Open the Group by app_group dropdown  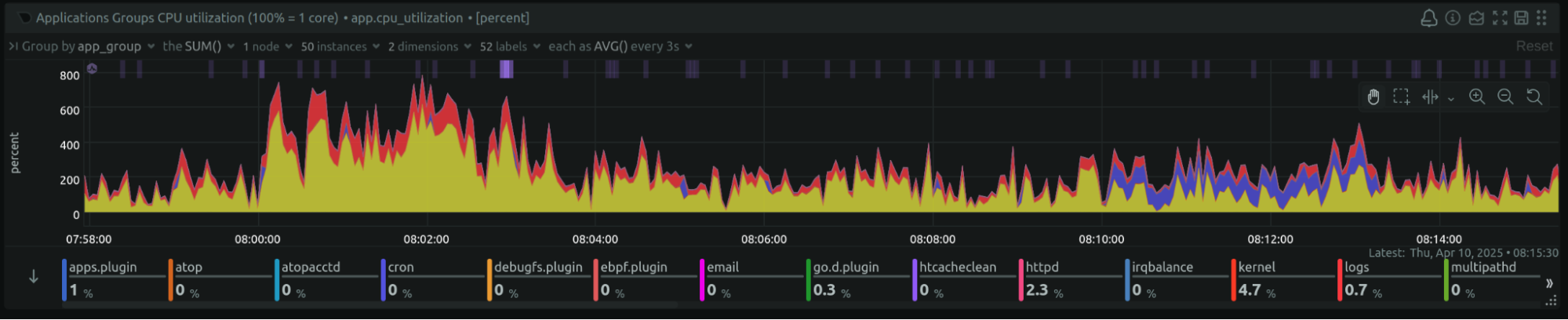click(89, 46)
